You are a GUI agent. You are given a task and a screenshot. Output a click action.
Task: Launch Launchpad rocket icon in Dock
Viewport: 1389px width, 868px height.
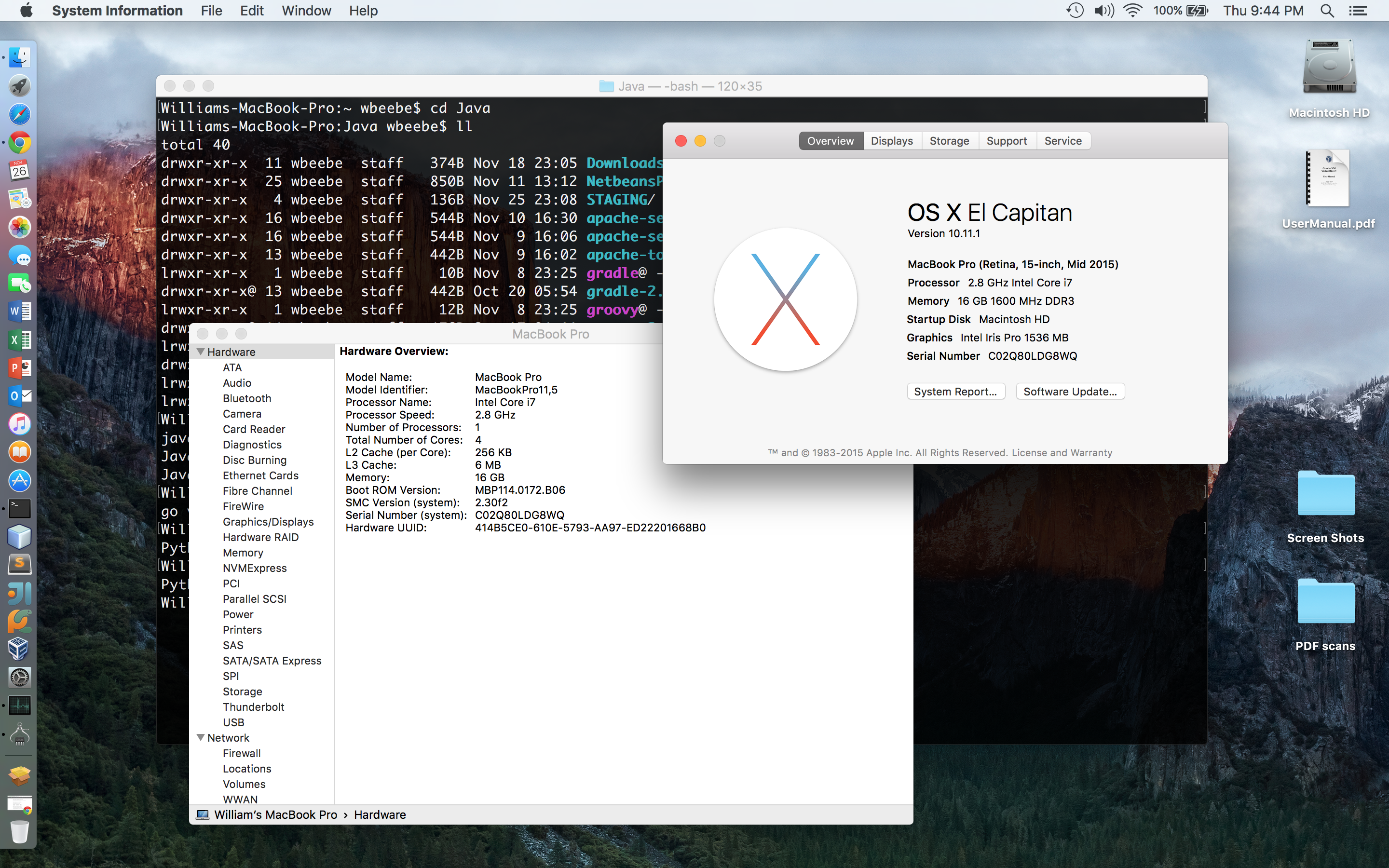coord(19,86)
